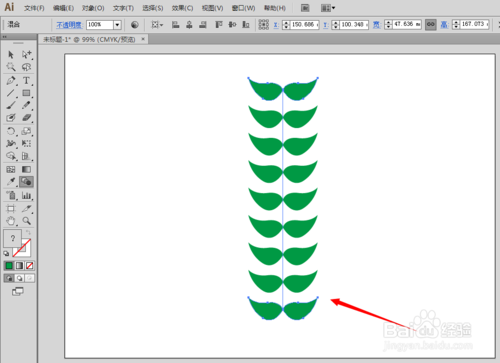
Task: Select the Selection tool (black arrow)
Action: (x=11, y=54)
